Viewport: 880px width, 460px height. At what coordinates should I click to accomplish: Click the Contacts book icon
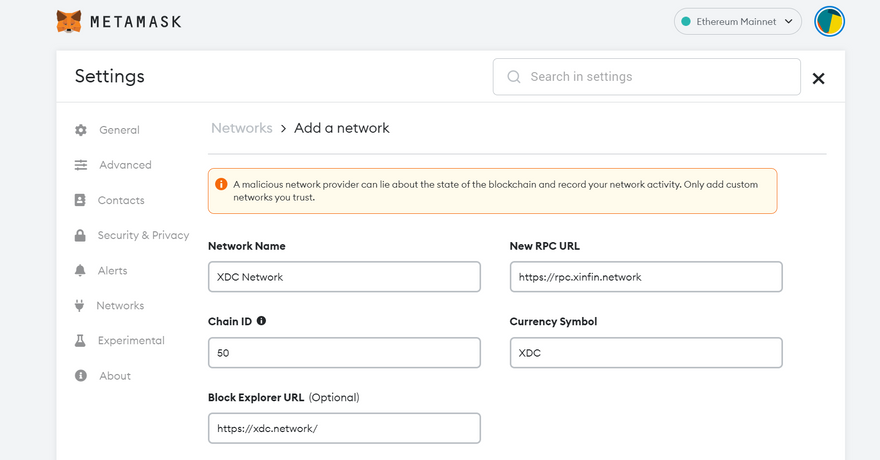(80, 200)
